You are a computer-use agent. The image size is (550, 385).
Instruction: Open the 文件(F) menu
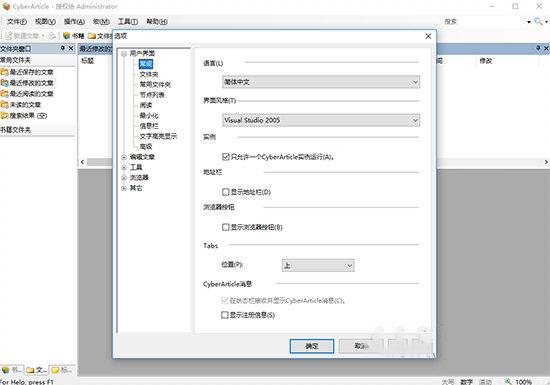click(17, 22)
